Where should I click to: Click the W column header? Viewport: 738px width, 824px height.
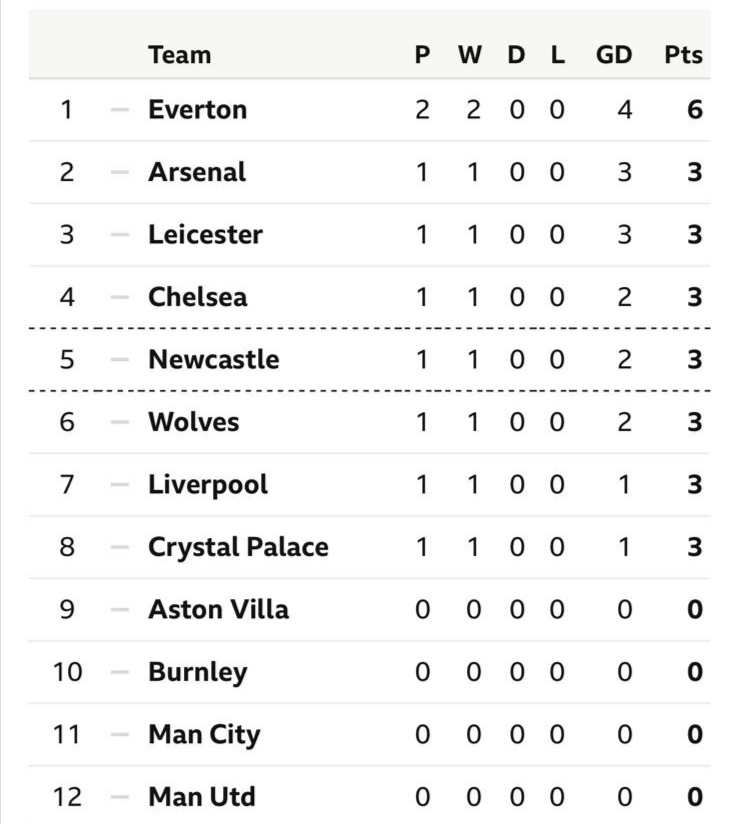[470, 55]
